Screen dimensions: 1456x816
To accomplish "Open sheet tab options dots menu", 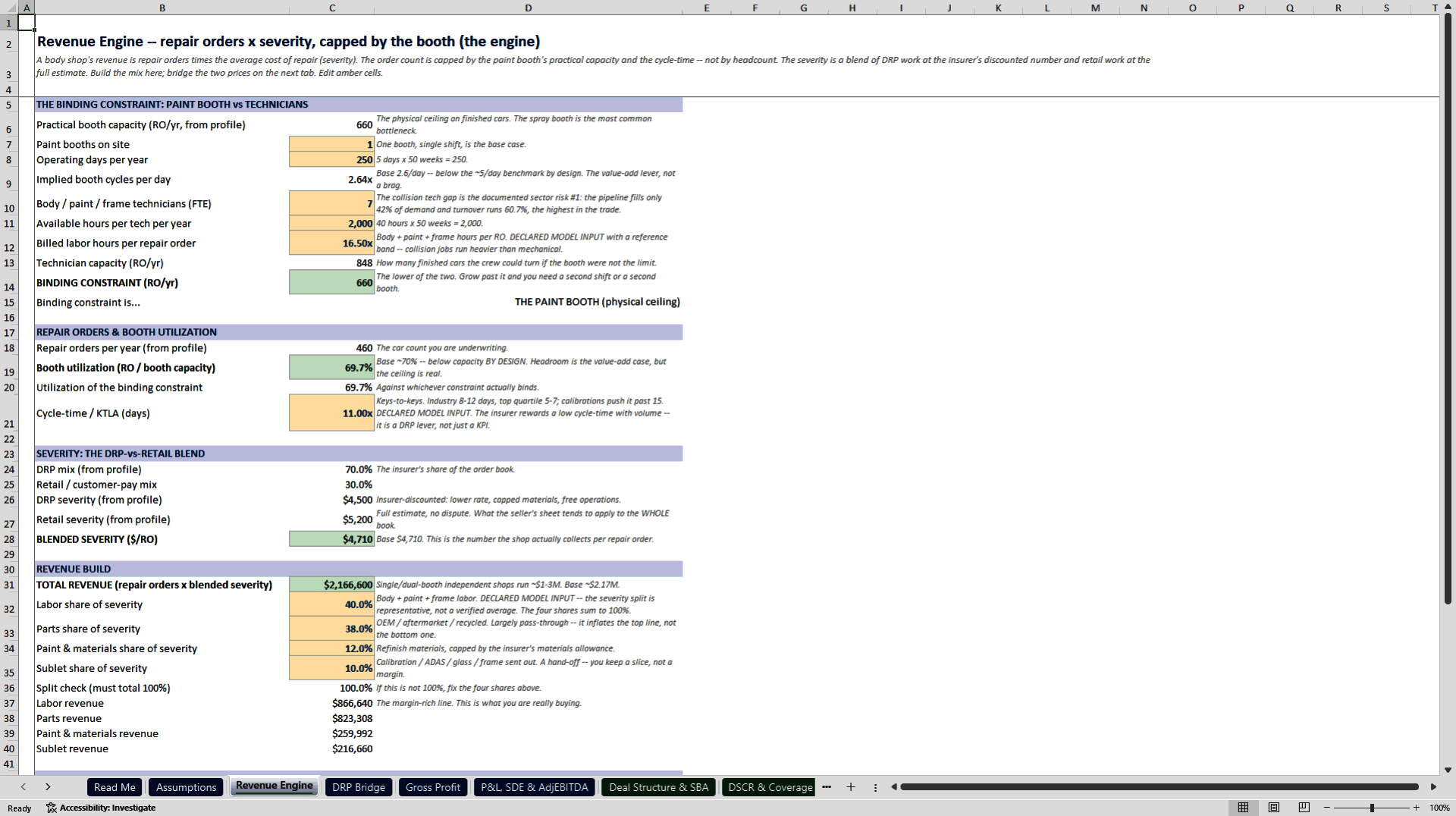I will click(875, 787).
